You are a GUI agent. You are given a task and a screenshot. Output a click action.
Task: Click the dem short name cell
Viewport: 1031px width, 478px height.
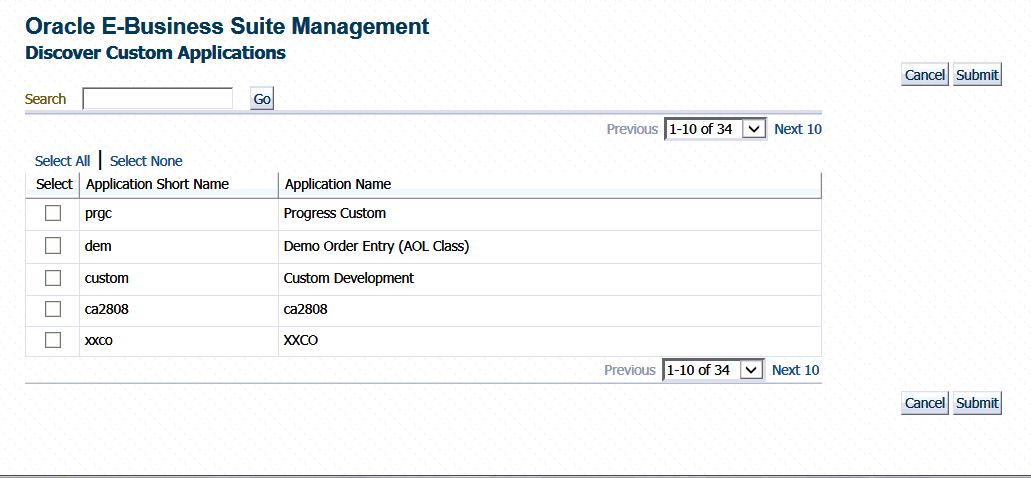coord(179,247)
